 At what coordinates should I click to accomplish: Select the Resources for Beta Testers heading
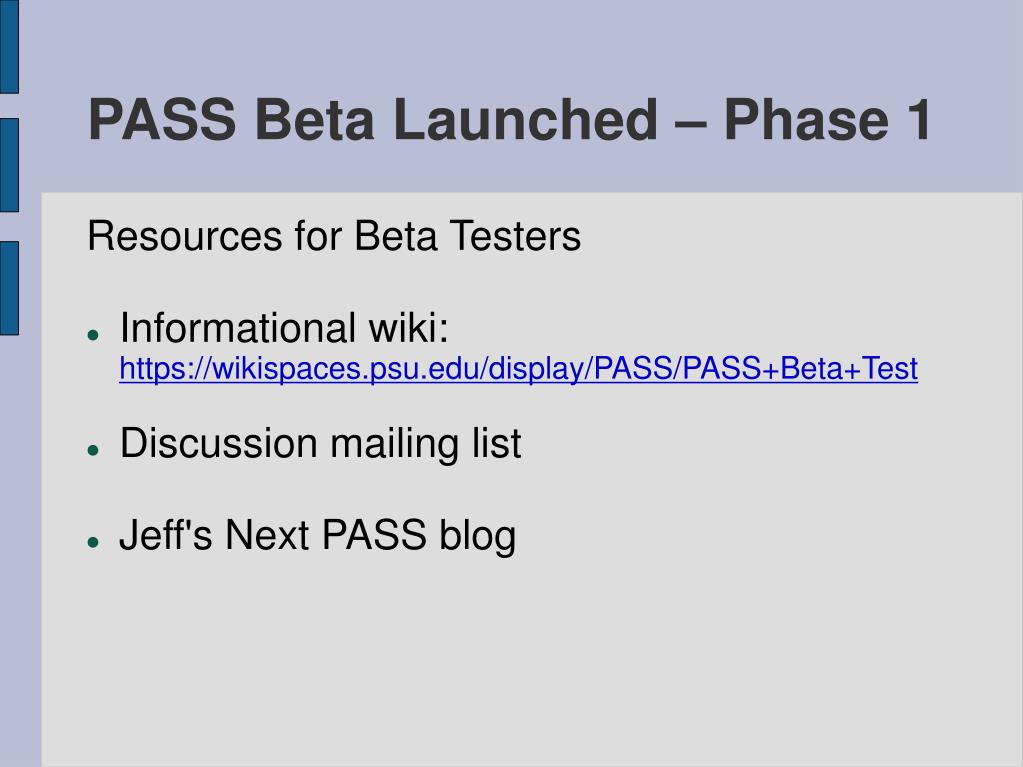click(334, 235)
